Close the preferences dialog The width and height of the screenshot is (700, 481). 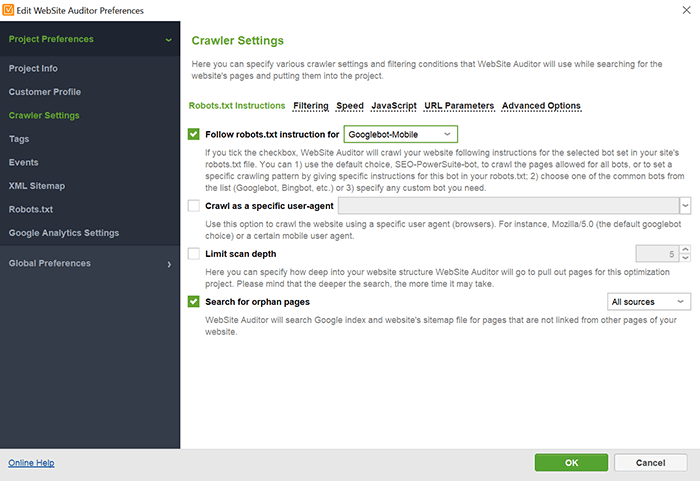point(686,10)
